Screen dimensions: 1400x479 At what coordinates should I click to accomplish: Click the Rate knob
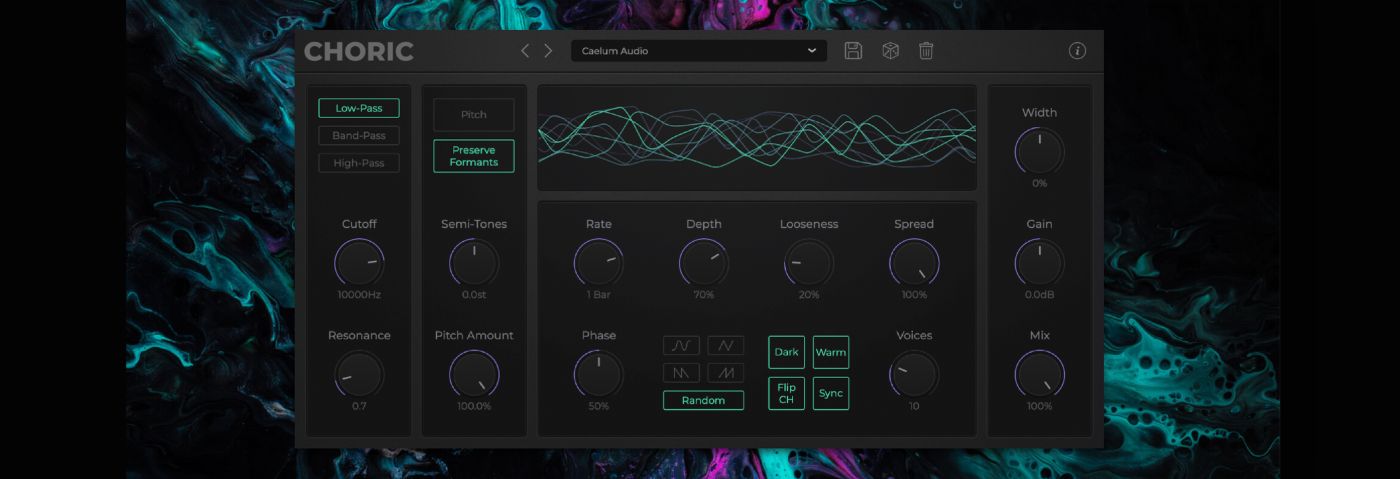[x=598, y=263]
